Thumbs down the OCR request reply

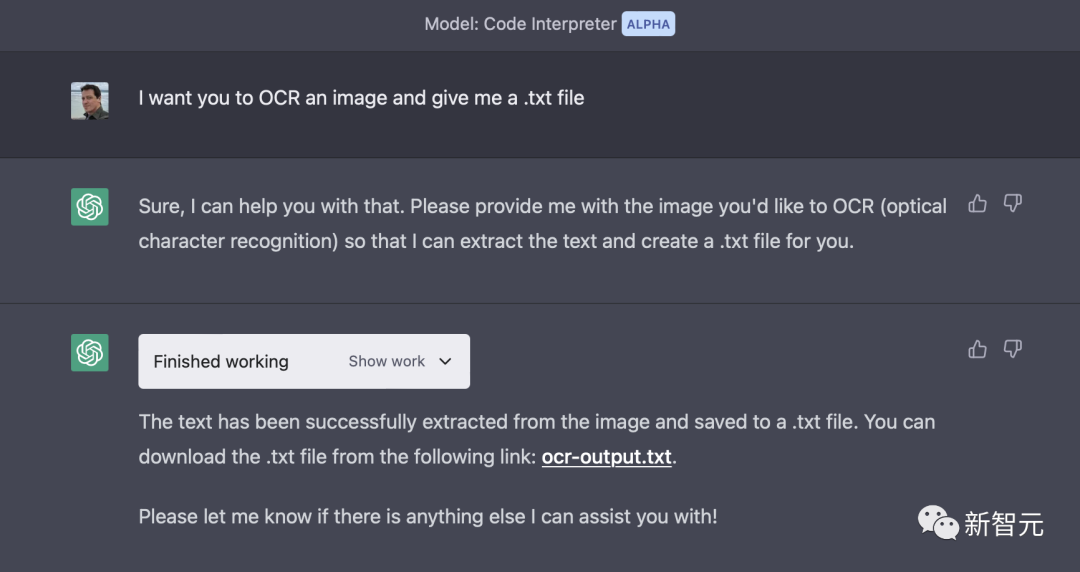[1012, 204]
